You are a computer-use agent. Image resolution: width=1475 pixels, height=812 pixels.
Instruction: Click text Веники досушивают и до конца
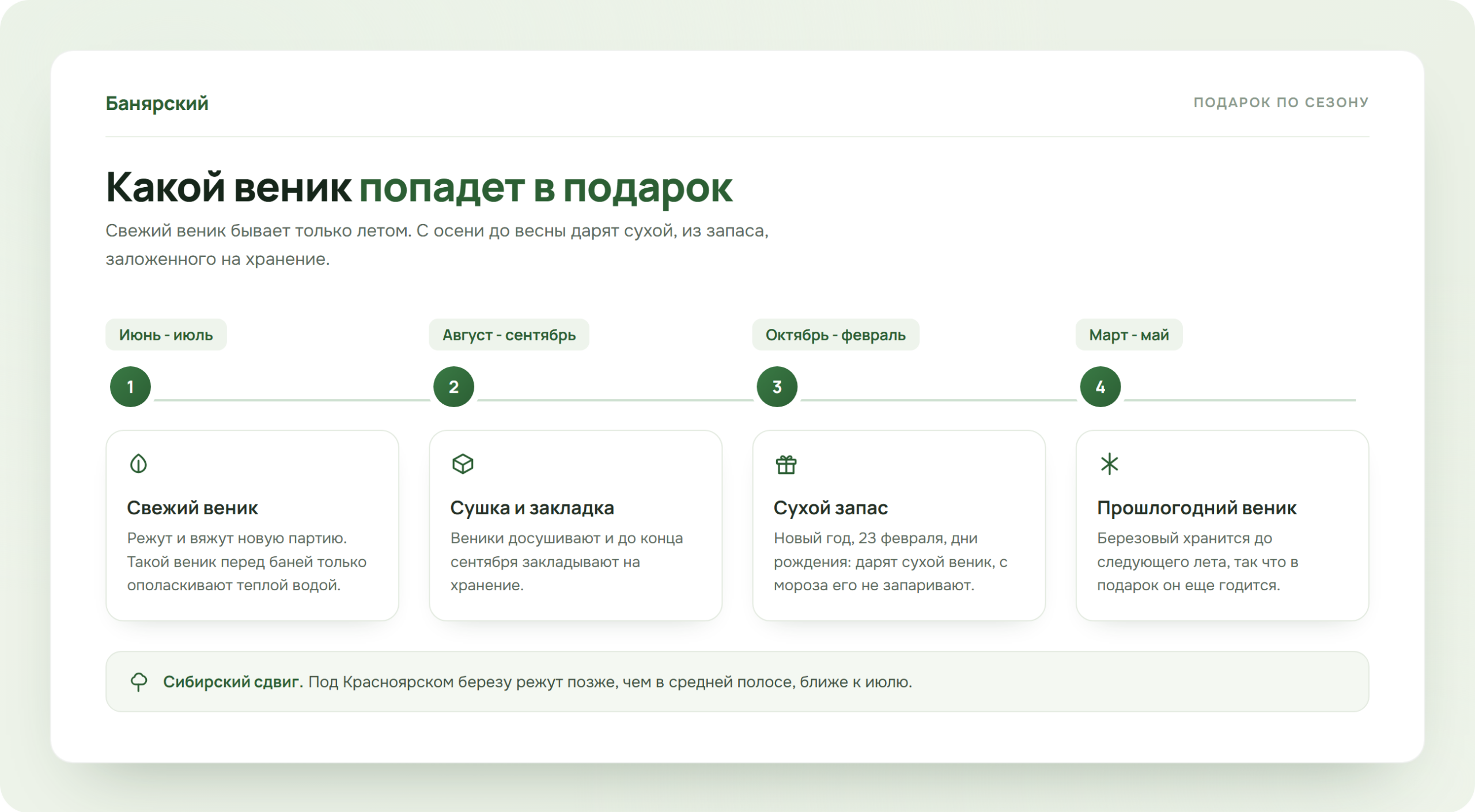pos(566,538)
